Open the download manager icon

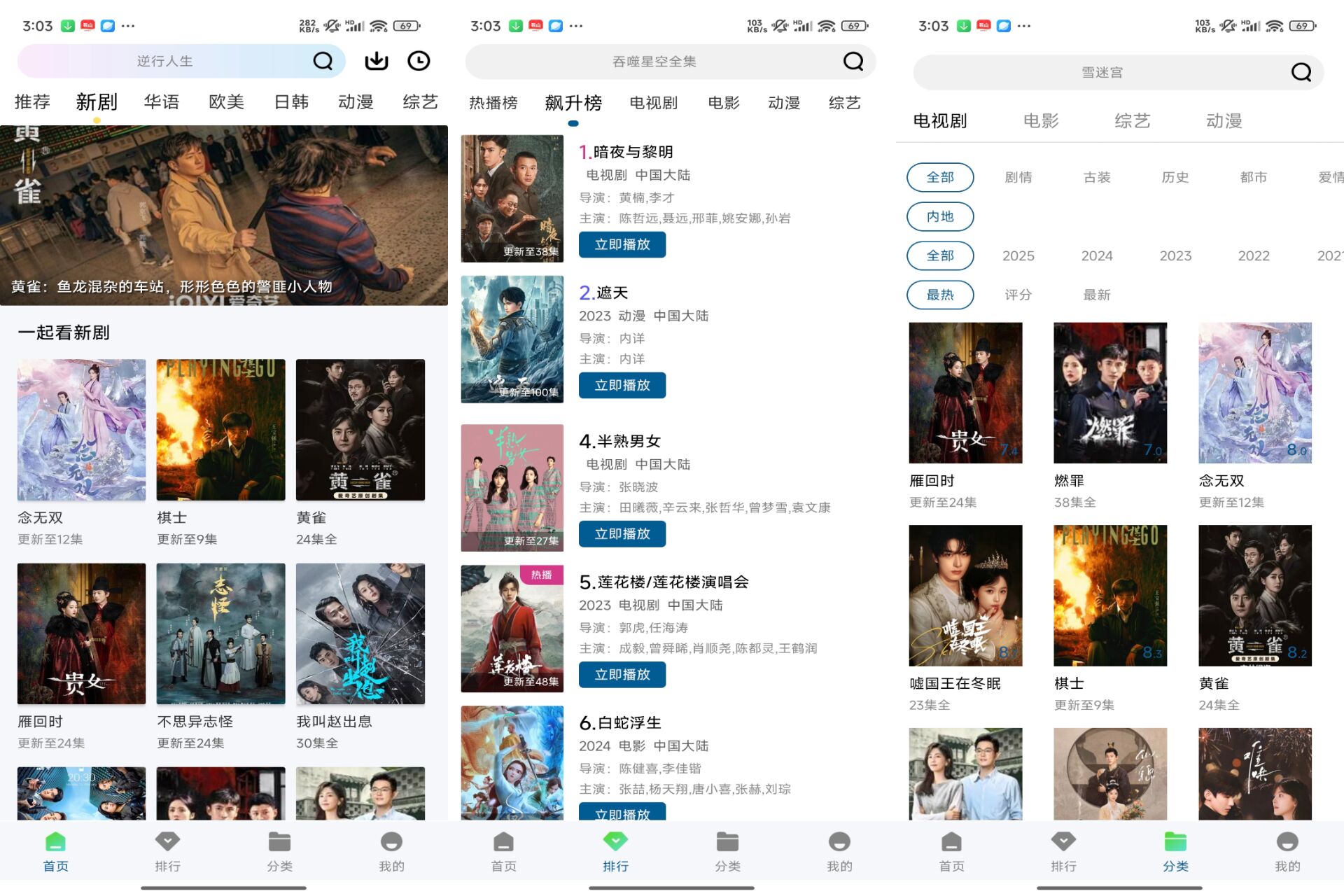(x=375, y=61)
